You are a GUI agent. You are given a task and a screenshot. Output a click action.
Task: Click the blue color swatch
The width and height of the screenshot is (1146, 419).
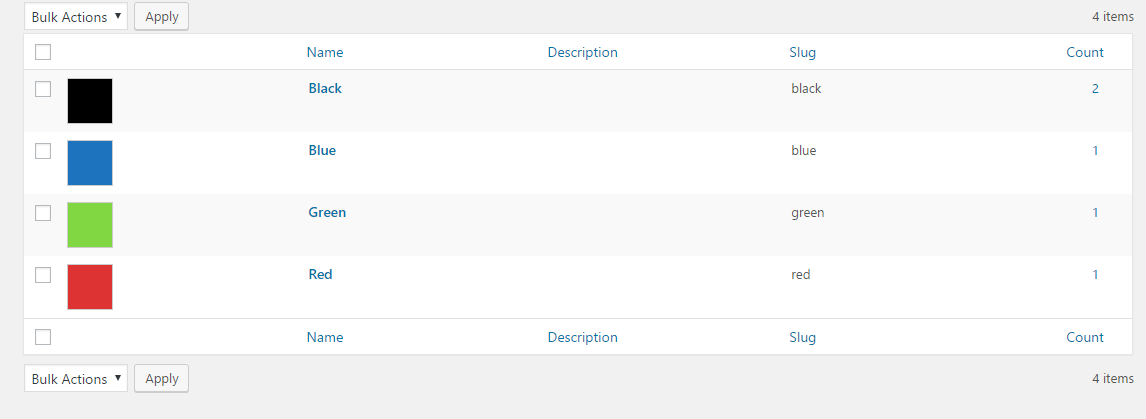pyautogui.click(x=90, y=163)
